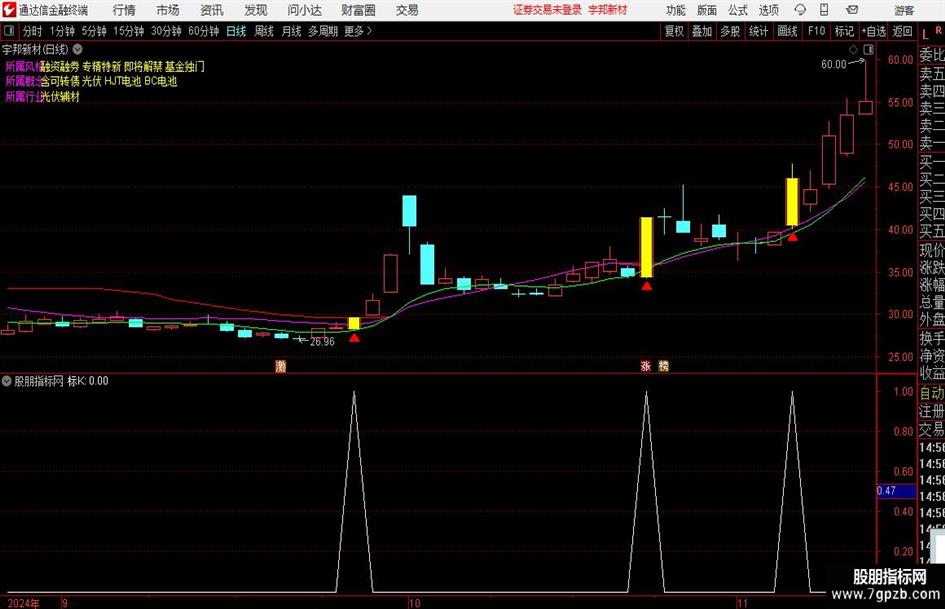Image resolution: width=945 pixels, height=609 pixels.
Task: Click the 游客 user account label
Action: (903, 10)
